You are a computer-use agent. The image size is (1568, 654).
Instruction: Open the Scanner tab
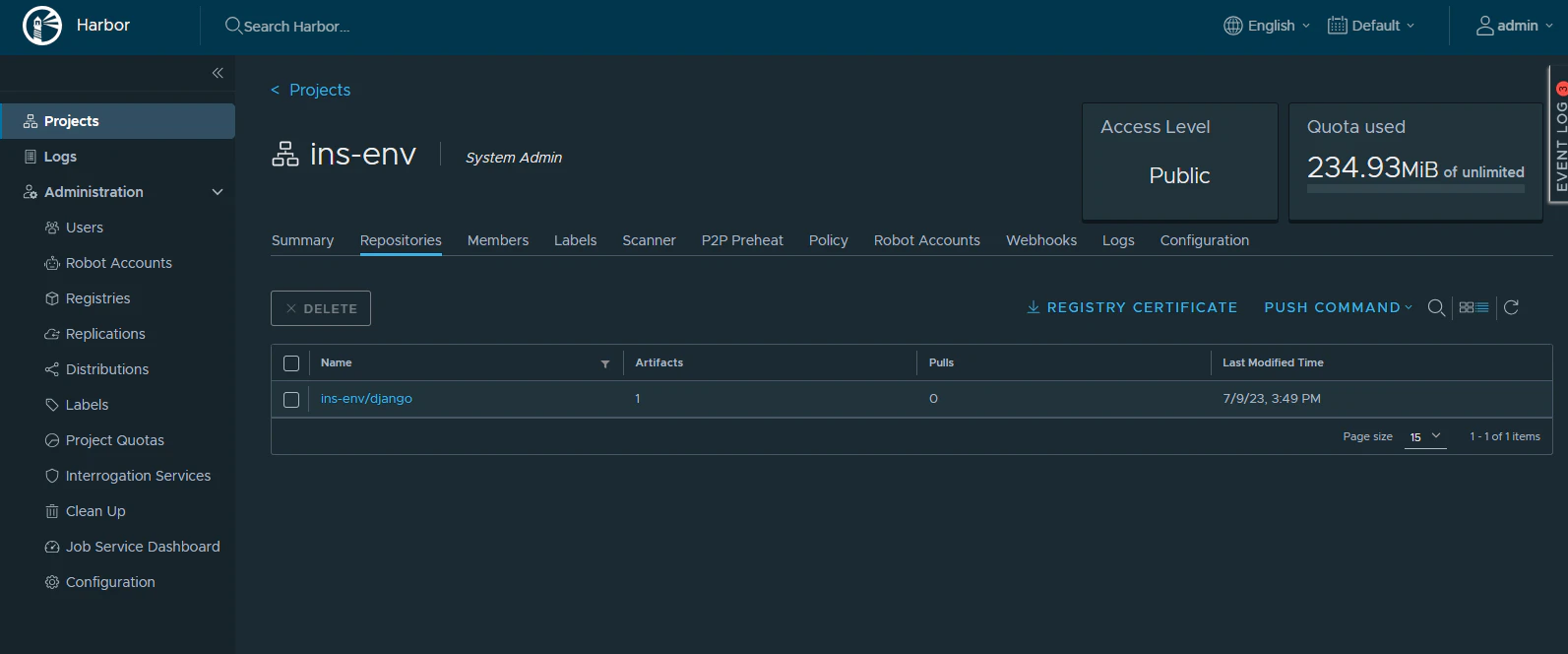(649, 240)
